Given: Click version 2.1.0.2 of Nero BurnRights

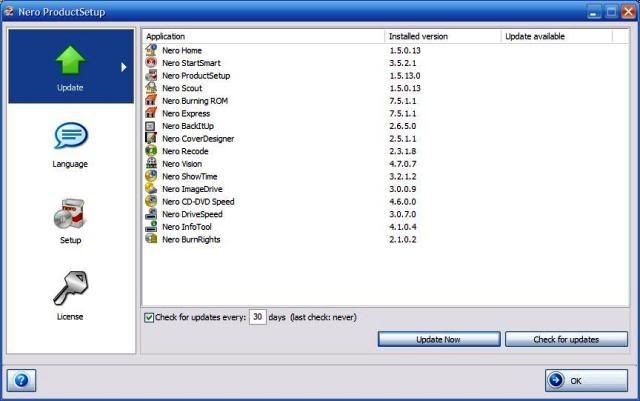Looking at the screenshot, I should coord(402,240).
